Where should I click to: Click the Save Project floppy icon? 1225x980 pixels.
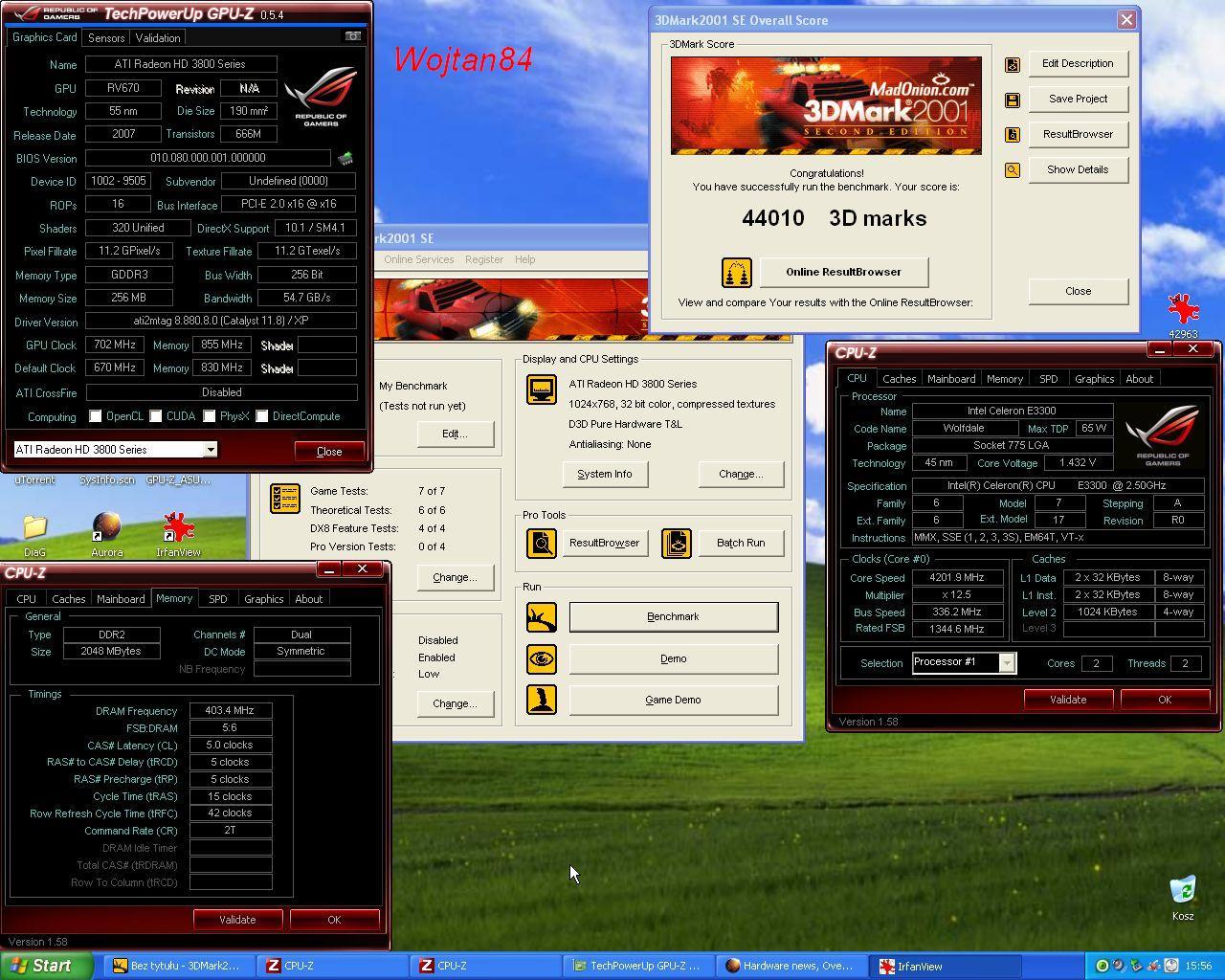(1012, 100)
